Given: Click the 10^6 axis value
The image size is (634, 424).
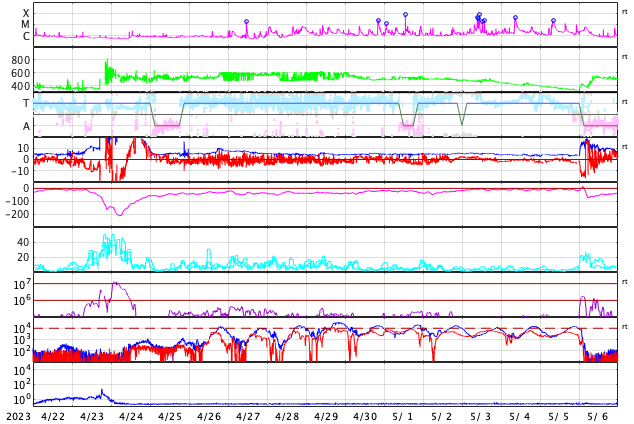Looking at the screenshot, I should coord(22,301).
